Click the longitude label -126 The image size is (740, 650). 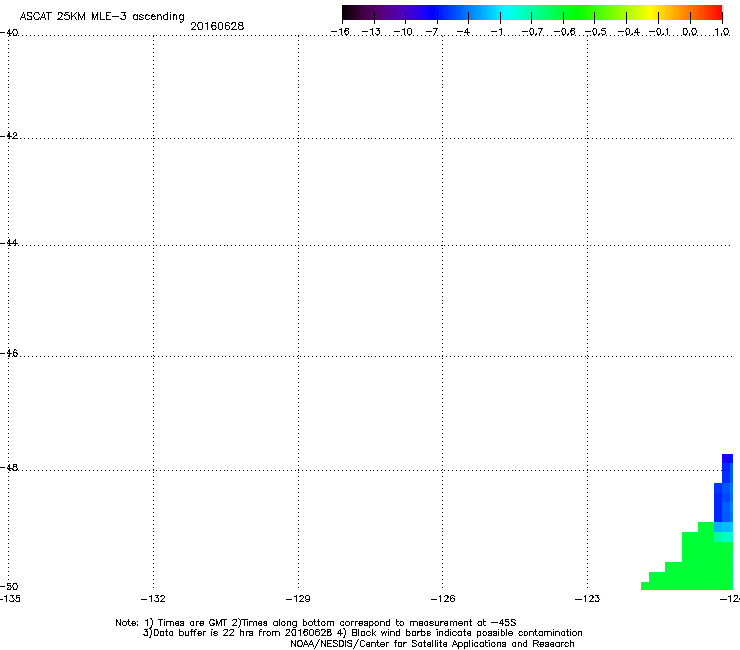443,599
